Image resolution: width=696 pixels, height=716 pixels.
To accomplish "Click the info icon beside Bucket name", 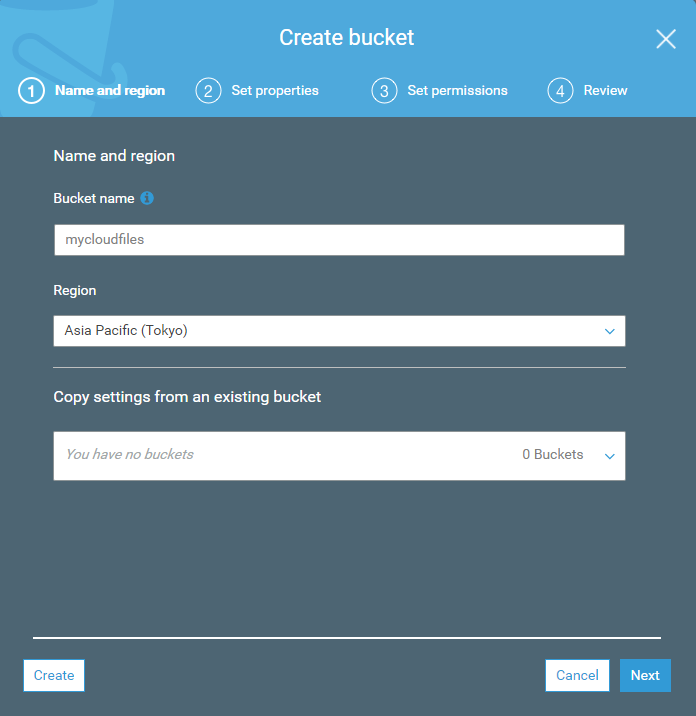I will tap(147, 198).
